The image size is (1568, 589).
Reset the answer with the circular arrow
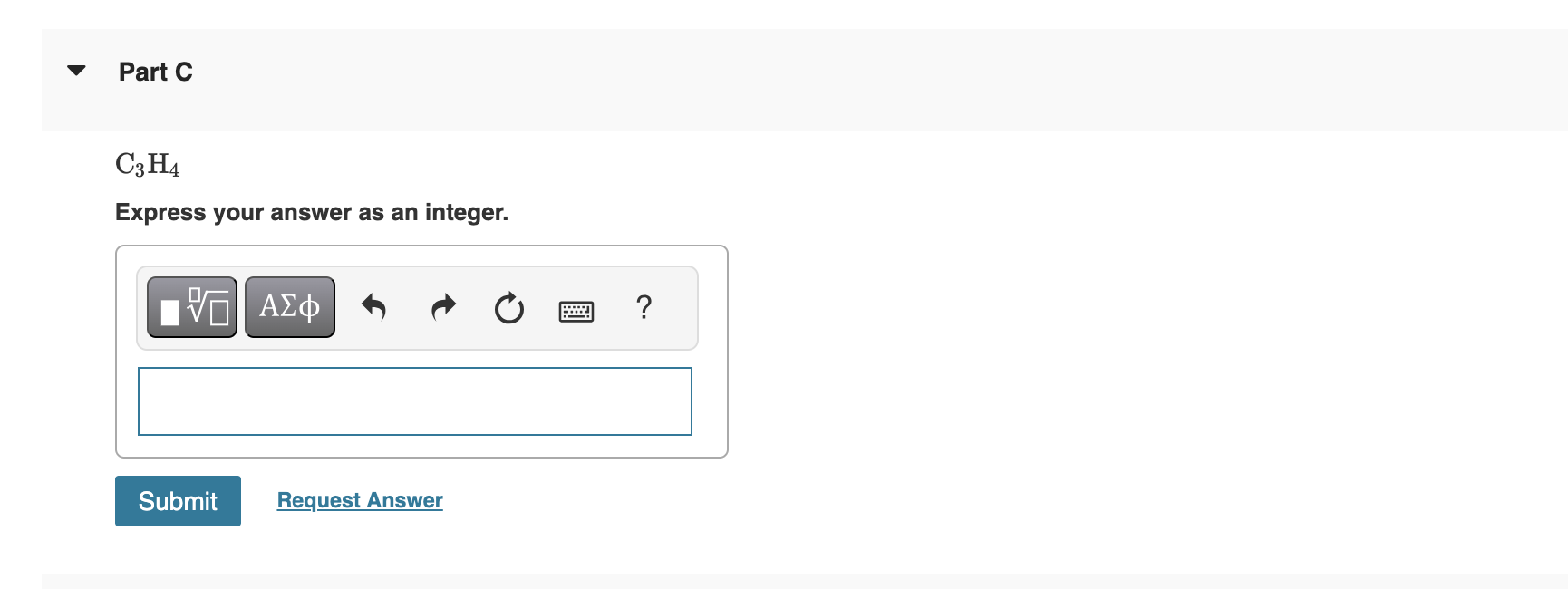pos(508,308)
